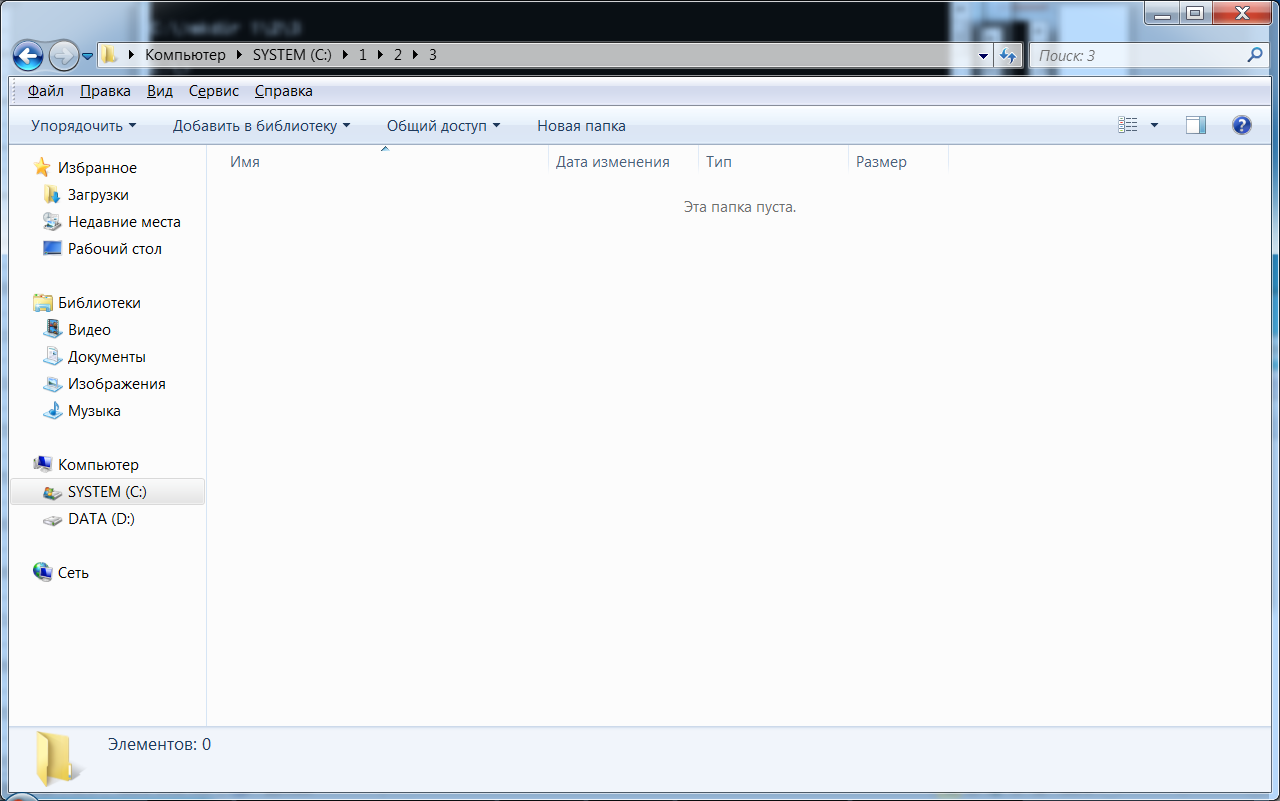The image size is (1280, 801).
Task: Click the search magnifier icon
Action: 1254,55
